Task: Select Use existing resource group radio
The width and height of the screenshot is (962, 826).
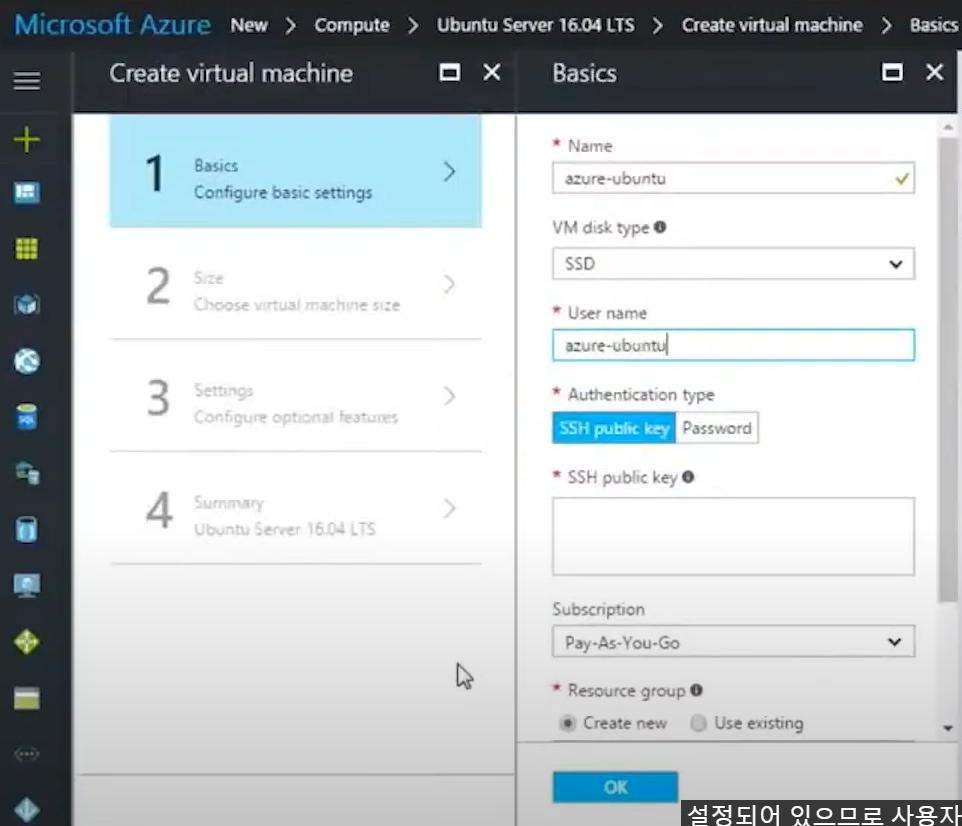Action: coord(698,724)
